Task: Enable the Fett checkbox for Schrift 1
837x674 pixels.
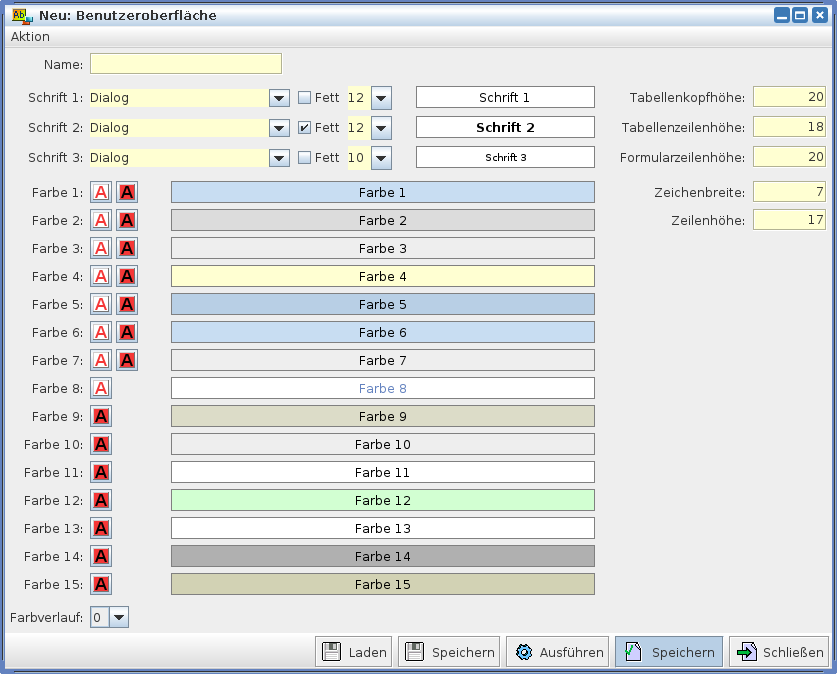Action: [305, 98]
